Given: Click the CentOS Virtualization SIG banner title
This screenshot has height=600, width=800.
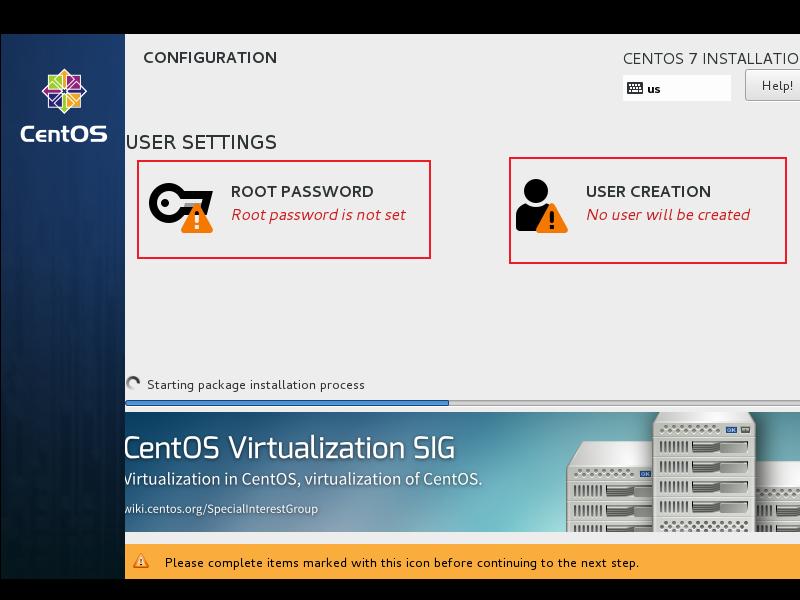Looking at the screenshot, I should coord(289,447).
